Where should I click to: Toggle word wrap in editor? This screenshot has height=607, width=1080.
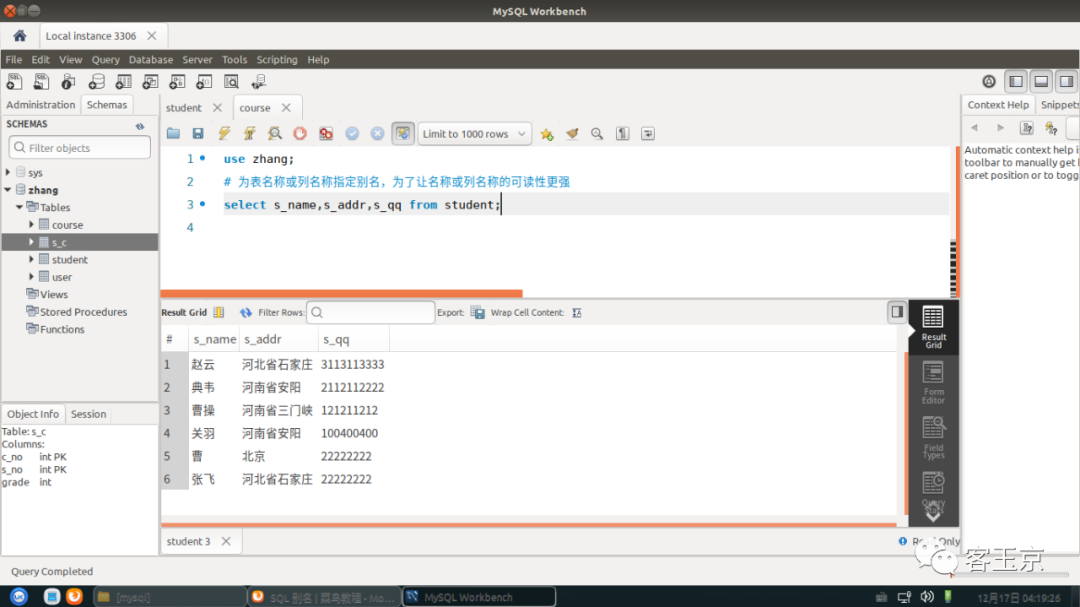tap(648, 134)
